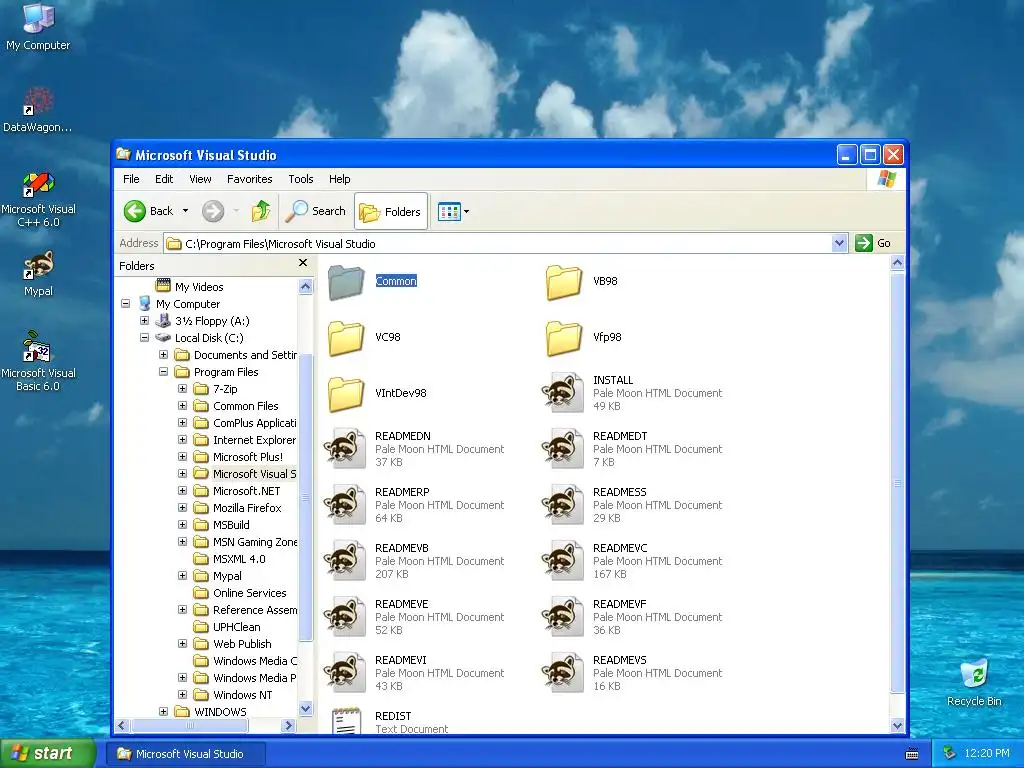Image resolution: width=1024 pixels, height=768 pixels.
Task: Click the system tray clock
Action: (987, 754)
